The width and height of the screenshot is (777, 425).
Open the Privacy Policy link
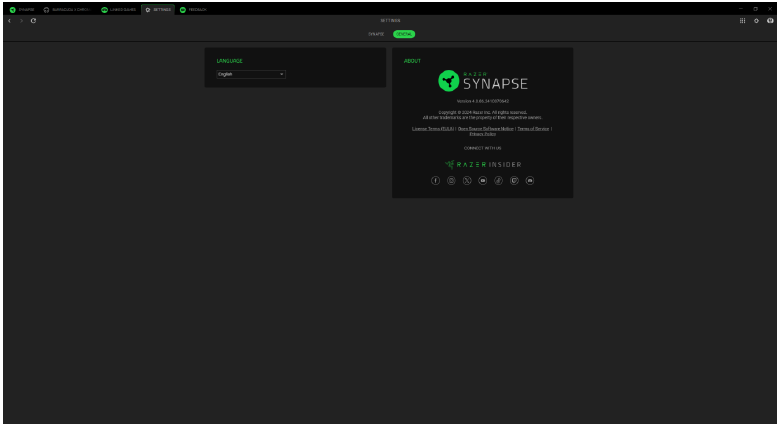pyautogui.click(x=483, y=134)
